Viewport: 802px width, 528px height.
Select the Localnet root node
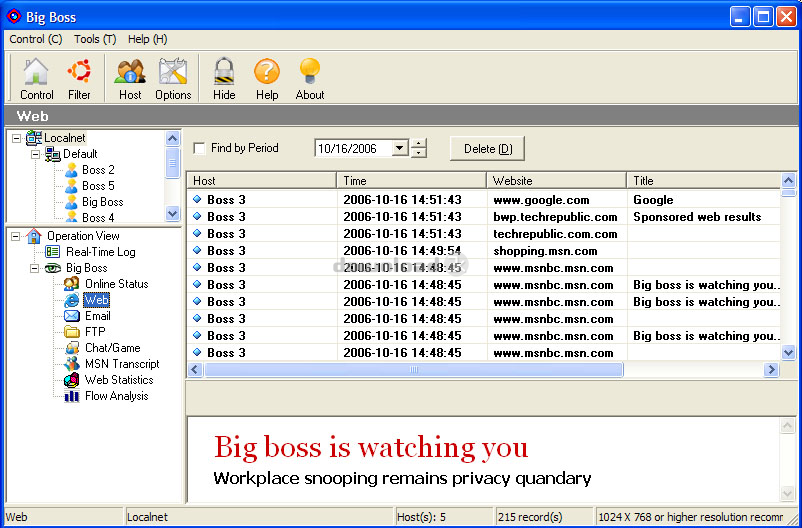coord(65,138)
